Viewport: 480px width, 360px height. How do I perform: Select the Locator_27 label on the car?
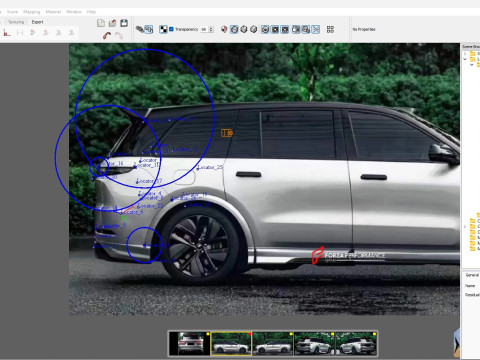click(x=149, y=181)
